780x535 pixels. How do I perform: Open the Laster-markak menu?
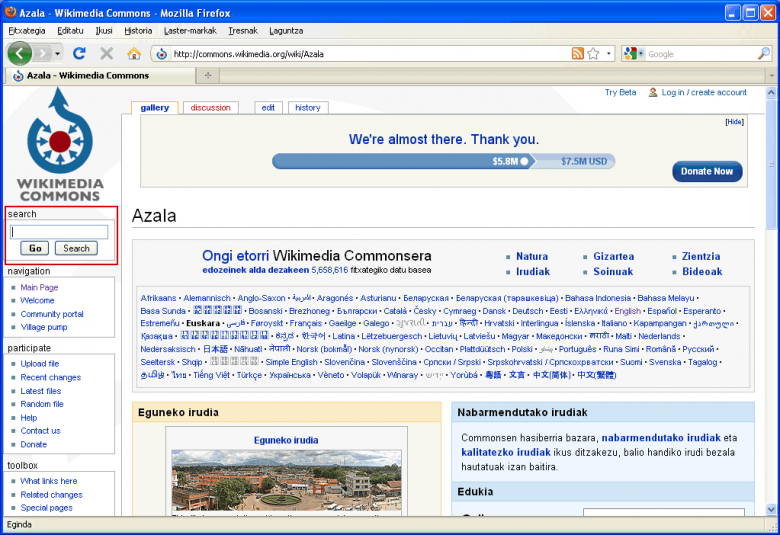190,31
